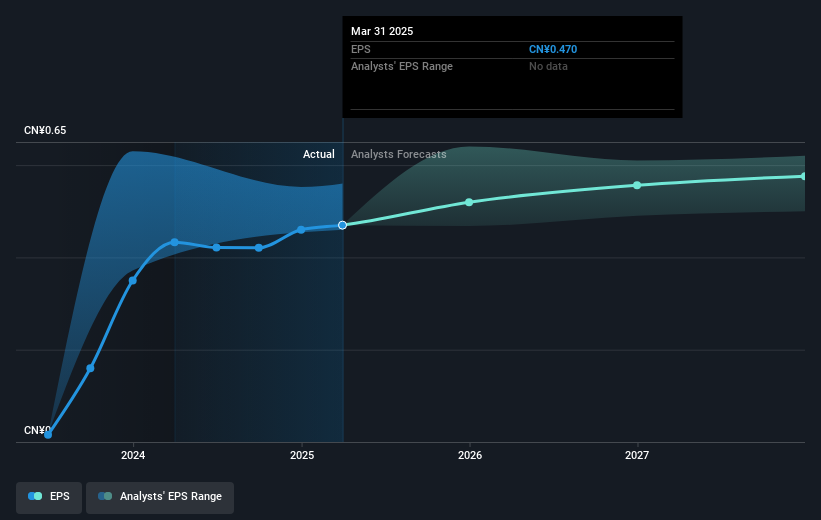
Task: Toggle the EPS legend item
Action: (49, 497)
